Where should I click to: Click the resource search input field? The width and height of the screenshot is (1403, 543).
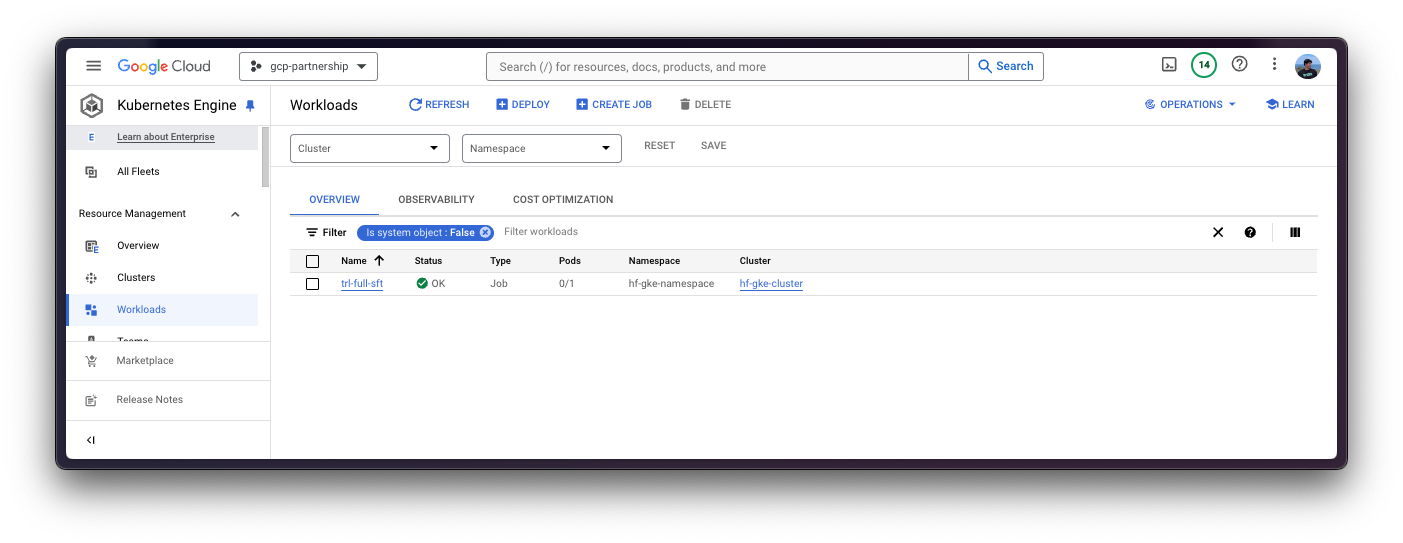coord(727,66)
